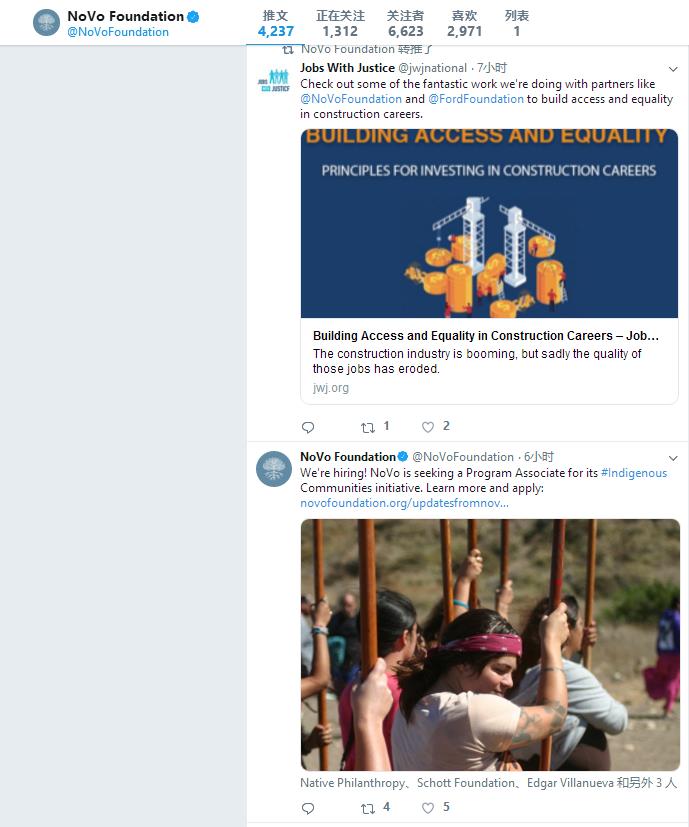The width and height of the screenshot is (689, 827).
Task: Like the Jobs With Justice tweet
Action: [x=428, y=427]
